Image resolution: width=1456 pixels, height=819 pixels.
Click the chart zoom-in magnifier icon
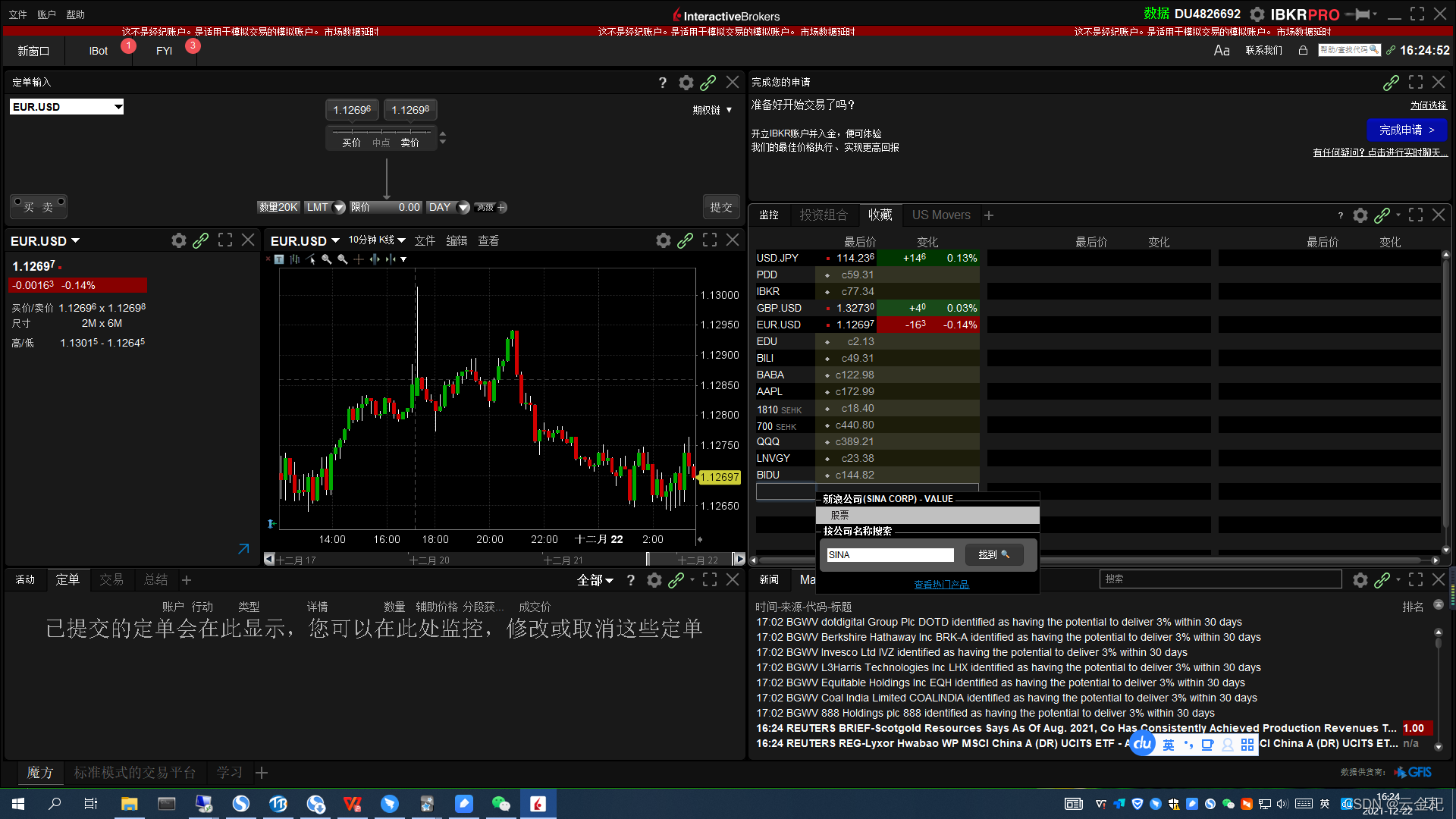click(x=327, y=259)
